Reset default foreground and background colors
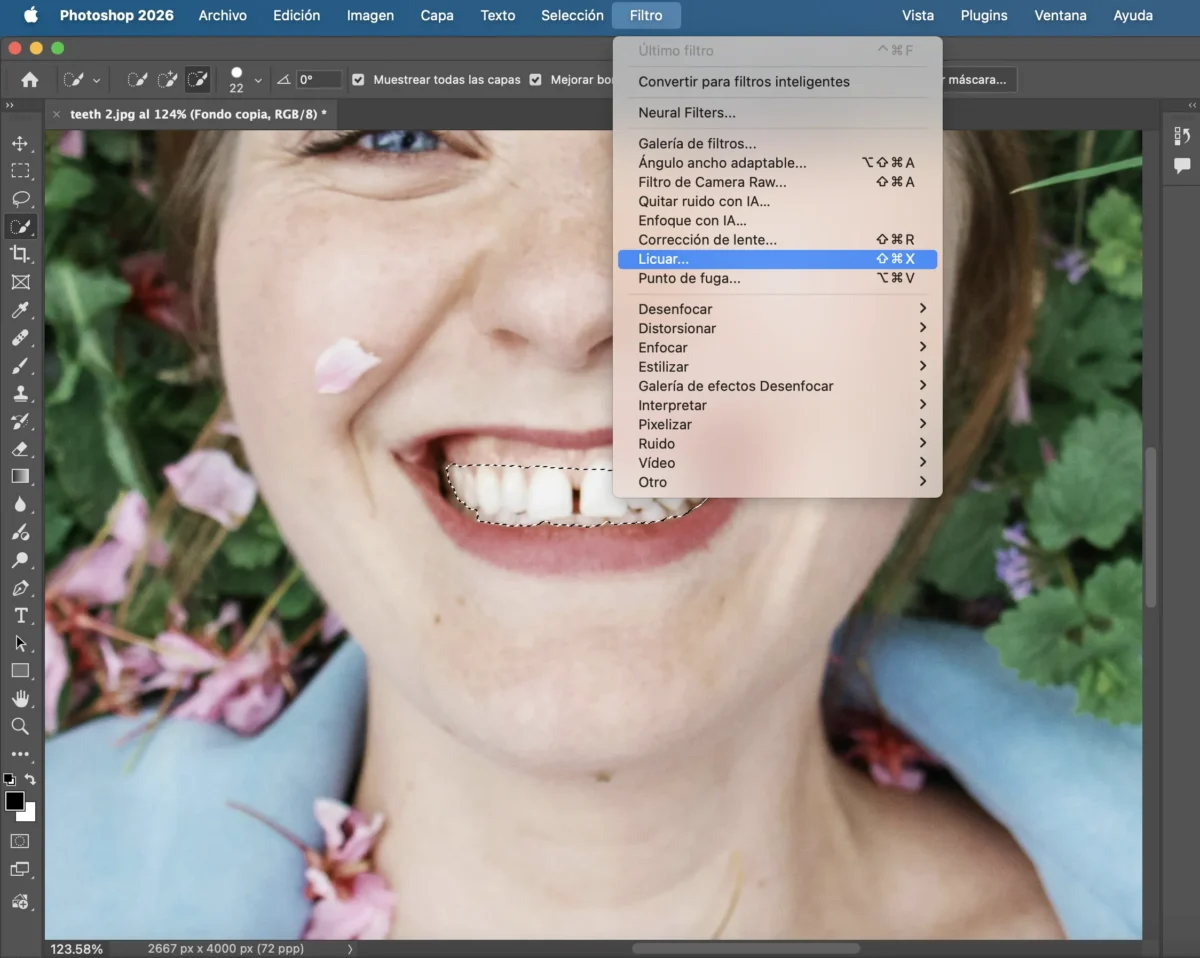The image size is (1200, 958). (9, 779)
